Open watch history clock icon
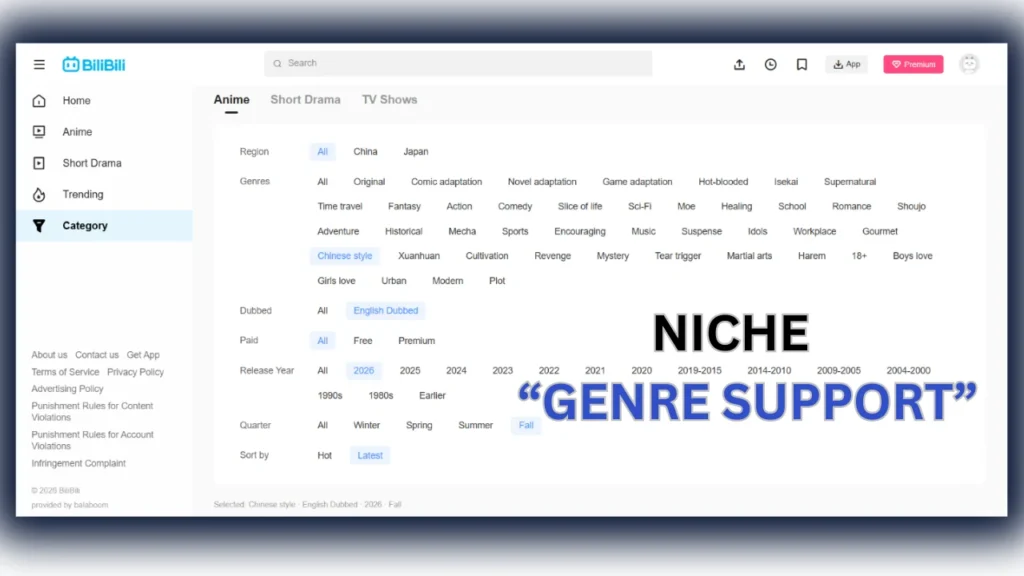The image size is (1024, 576). pyautogui.click(x=770, y=65)
